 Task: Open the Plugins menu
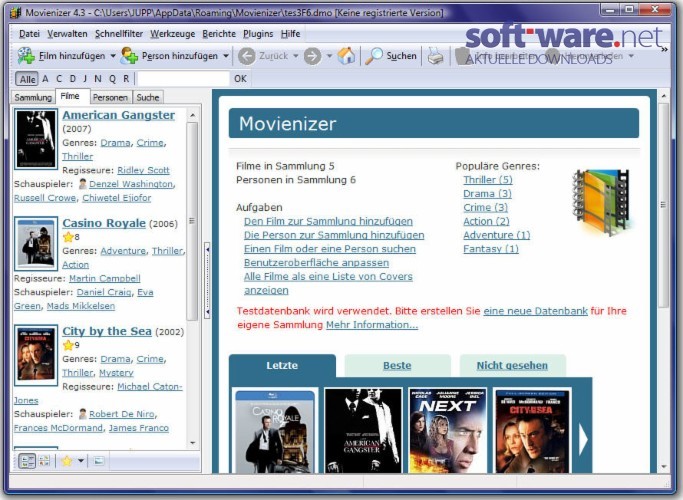(x=258, y=34)
